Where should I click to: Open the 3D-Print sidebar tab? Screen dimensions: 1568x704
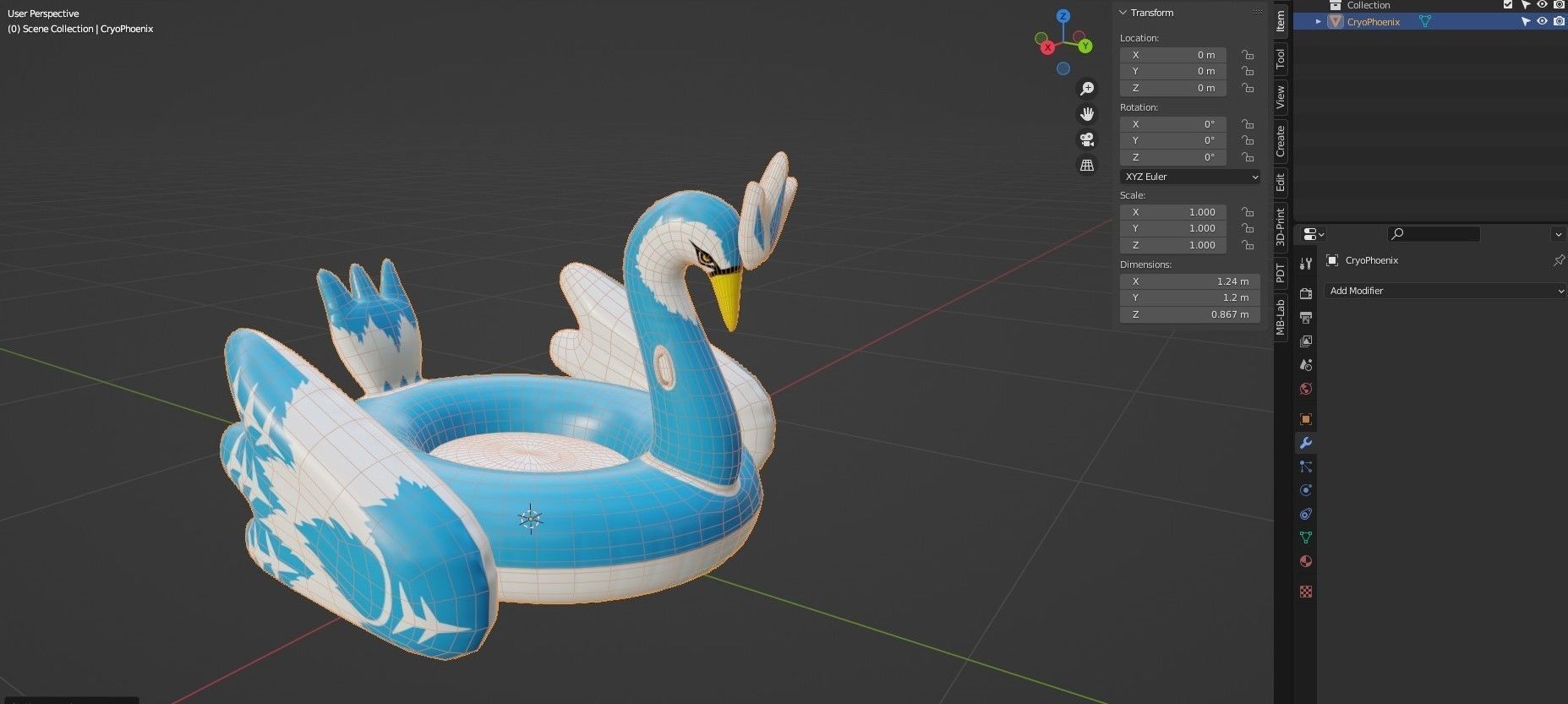click(x=1281, y=226)
